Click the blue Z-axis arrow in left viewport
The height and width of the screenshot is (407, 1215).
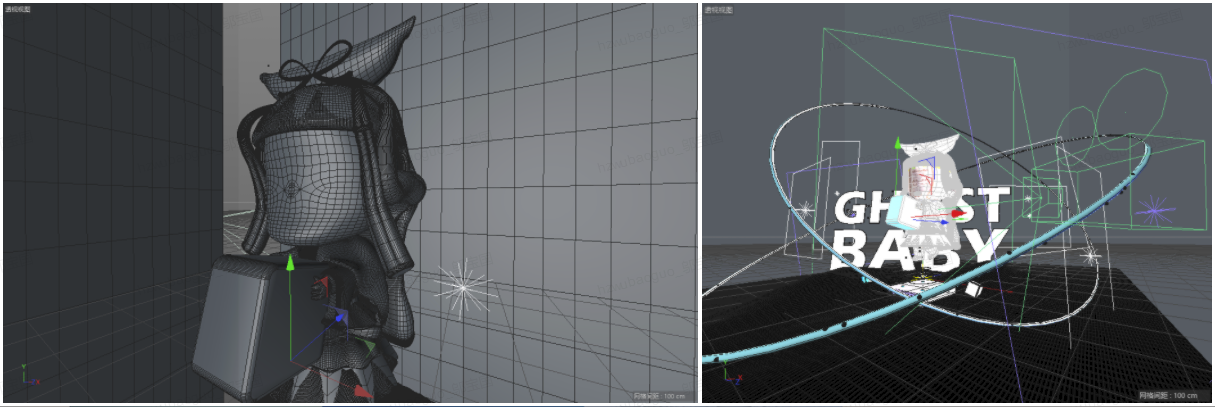tap(340, 317)
